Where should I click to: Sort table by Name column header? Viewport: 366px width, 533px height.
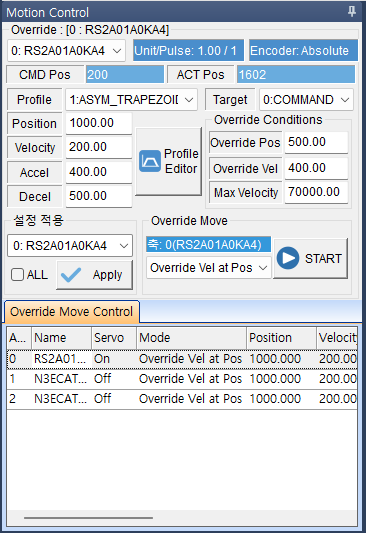click(62, 338)
